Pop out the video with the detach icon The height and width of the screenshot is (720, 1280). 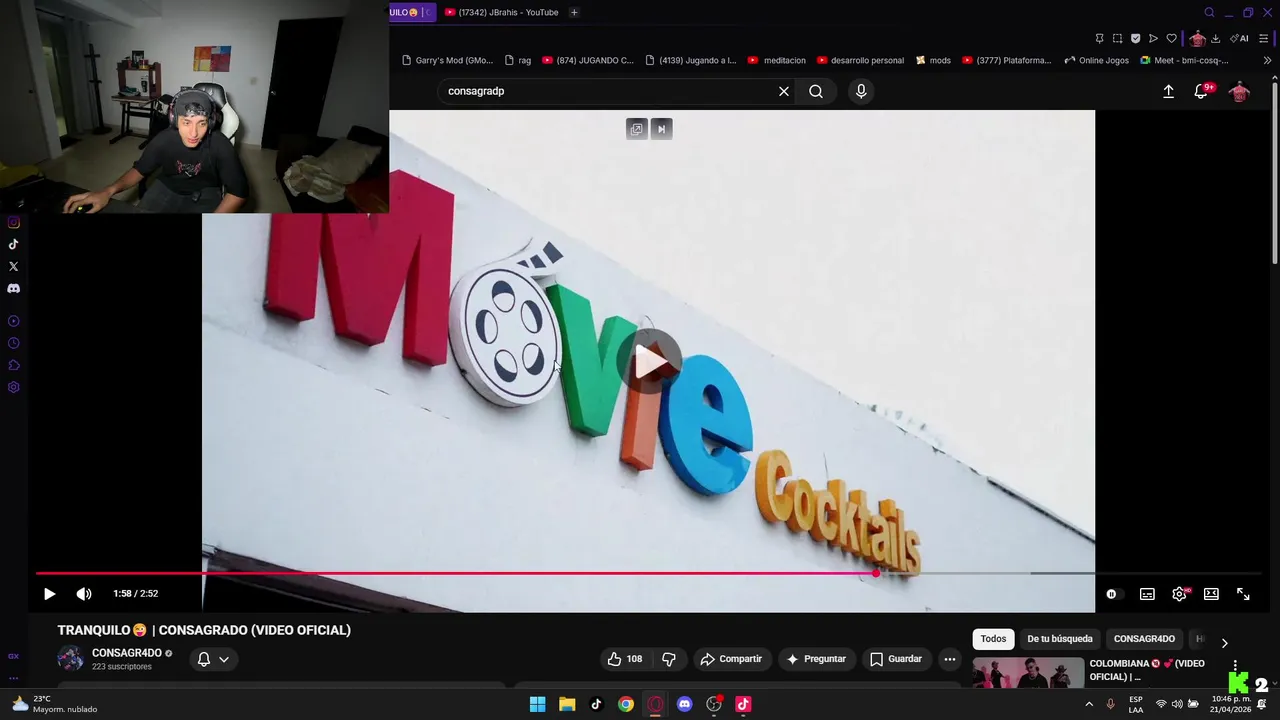pos(636,129)
